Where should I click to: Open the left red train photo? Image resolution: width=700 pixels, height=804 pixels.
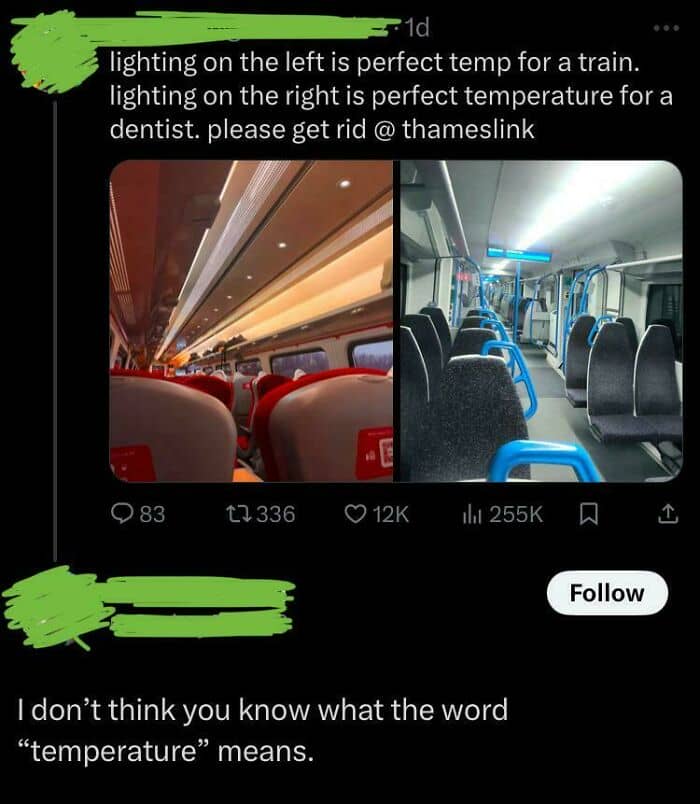coord(251,321)
